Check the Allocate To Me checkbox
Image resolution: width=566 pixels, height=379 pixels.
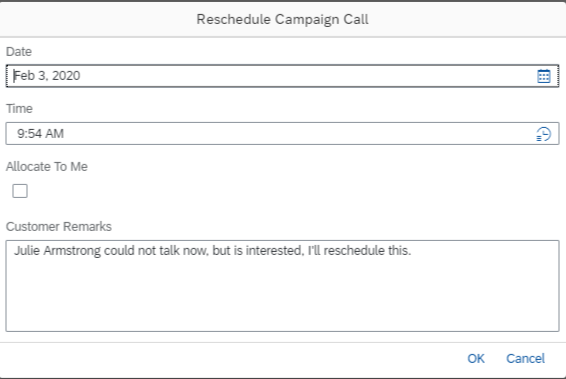pyautogui.click(x=20, y=191)
